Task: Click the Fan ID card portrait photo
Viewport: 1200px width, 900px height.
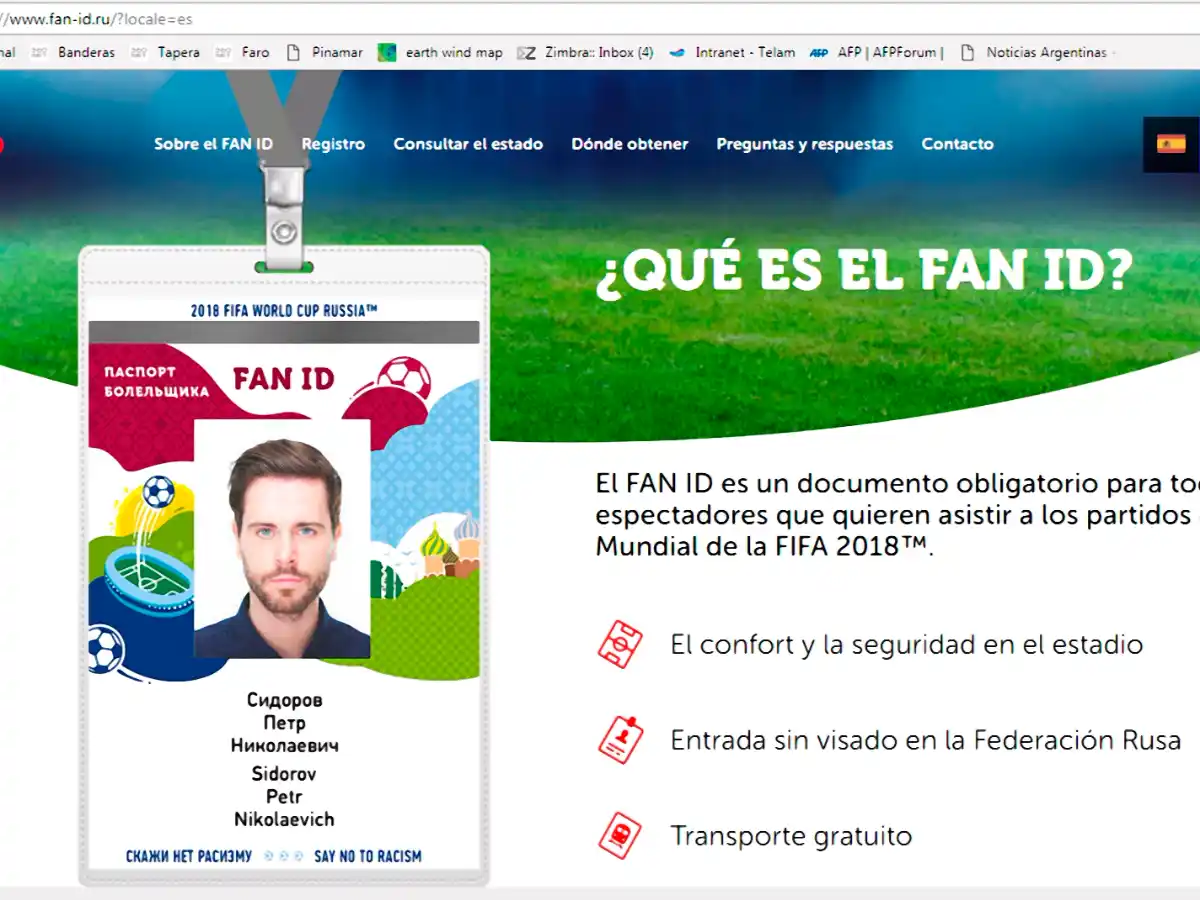Action: (x=283, y=550)
